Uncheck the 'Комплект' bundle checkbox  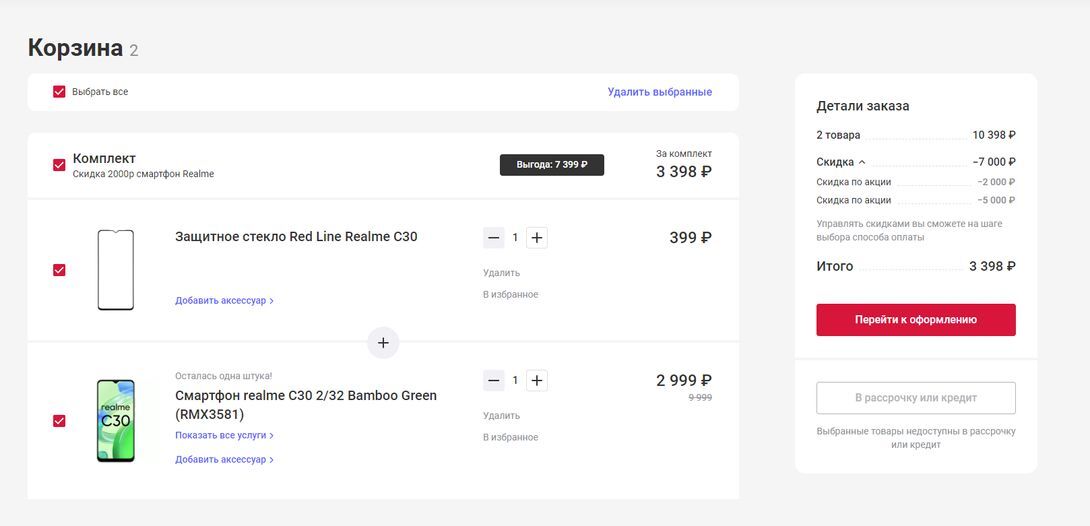click(59, 165)
